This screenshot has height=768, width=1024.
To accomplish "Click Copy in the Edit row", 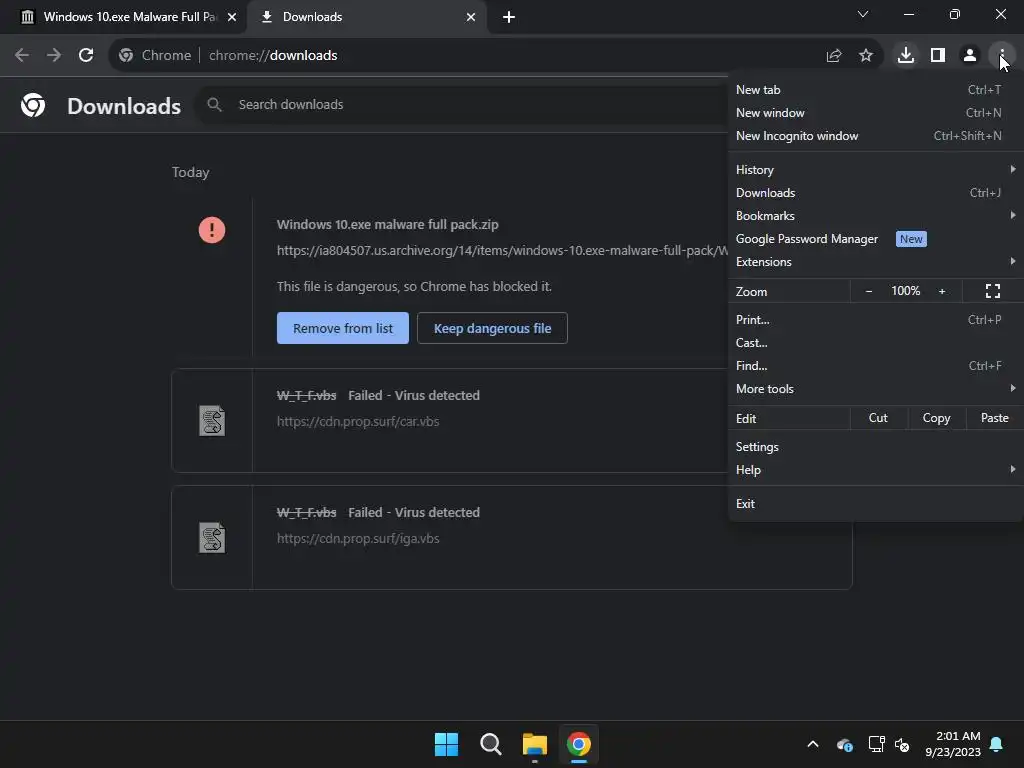I will click(936, 418).
